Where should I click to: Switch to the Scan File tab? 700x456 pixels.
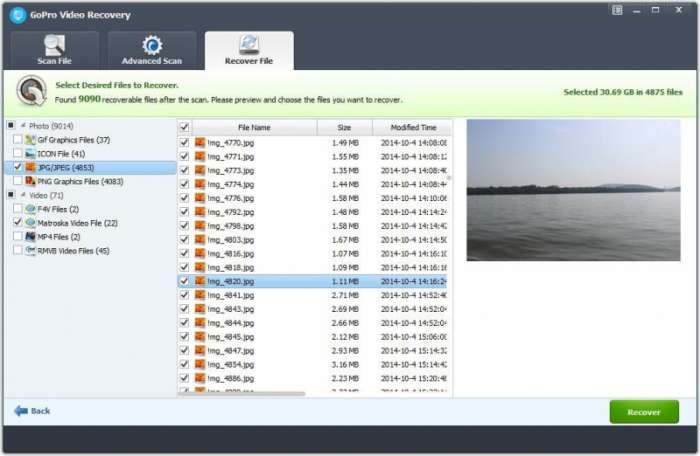click(54, 50)
